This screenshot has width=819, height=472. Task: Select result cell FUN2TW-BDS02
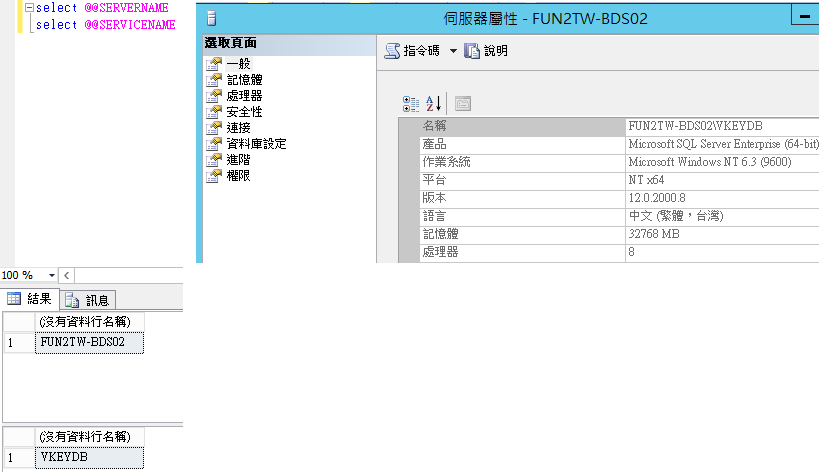(89, 343)
